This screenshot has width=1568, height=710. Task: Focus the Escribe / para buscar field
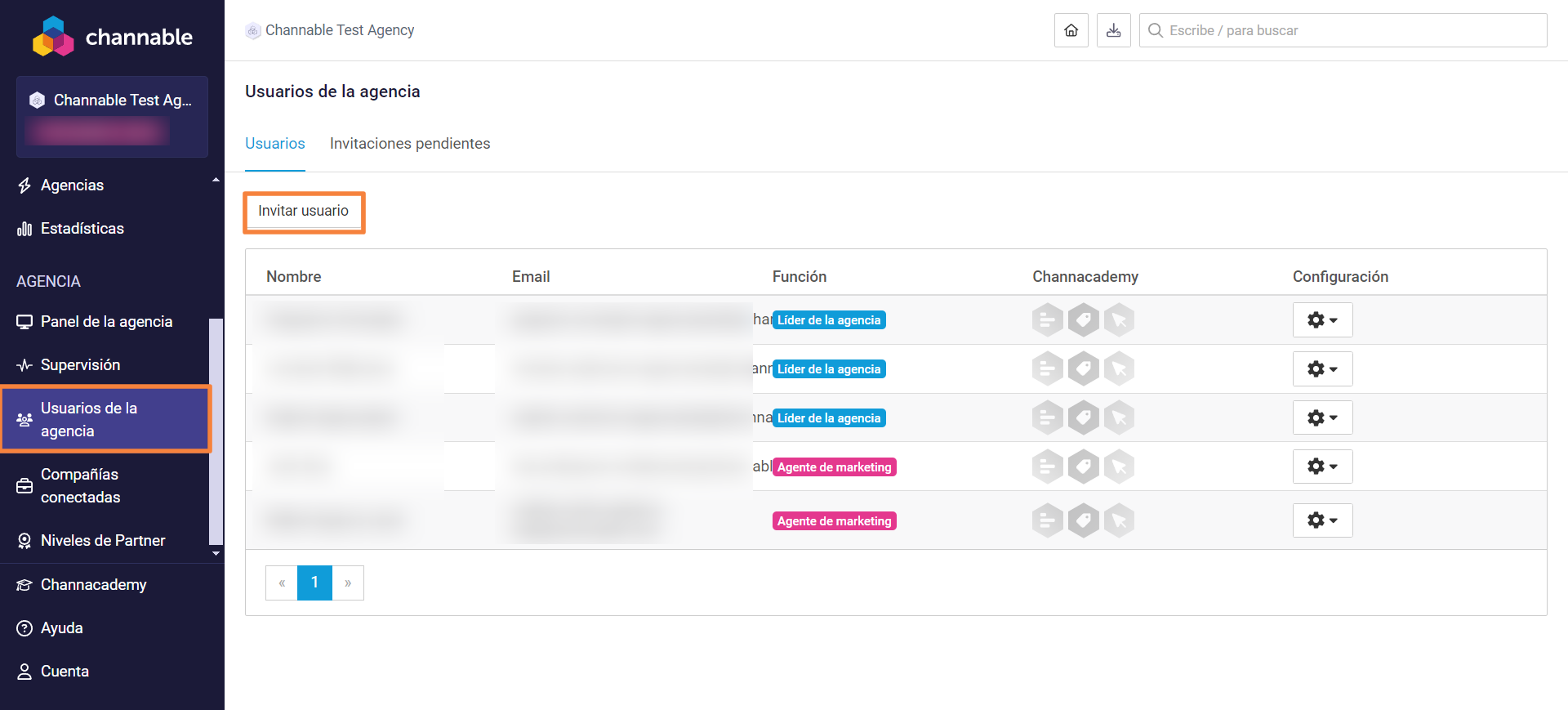1343,30
